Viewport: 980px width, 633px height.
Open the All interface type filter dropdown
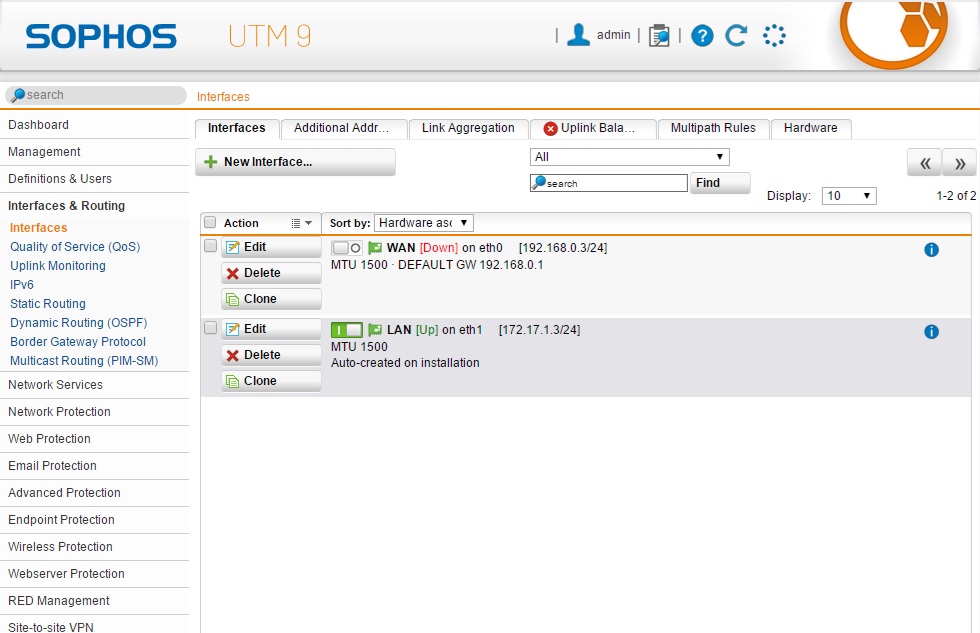(x=629, y=157)
